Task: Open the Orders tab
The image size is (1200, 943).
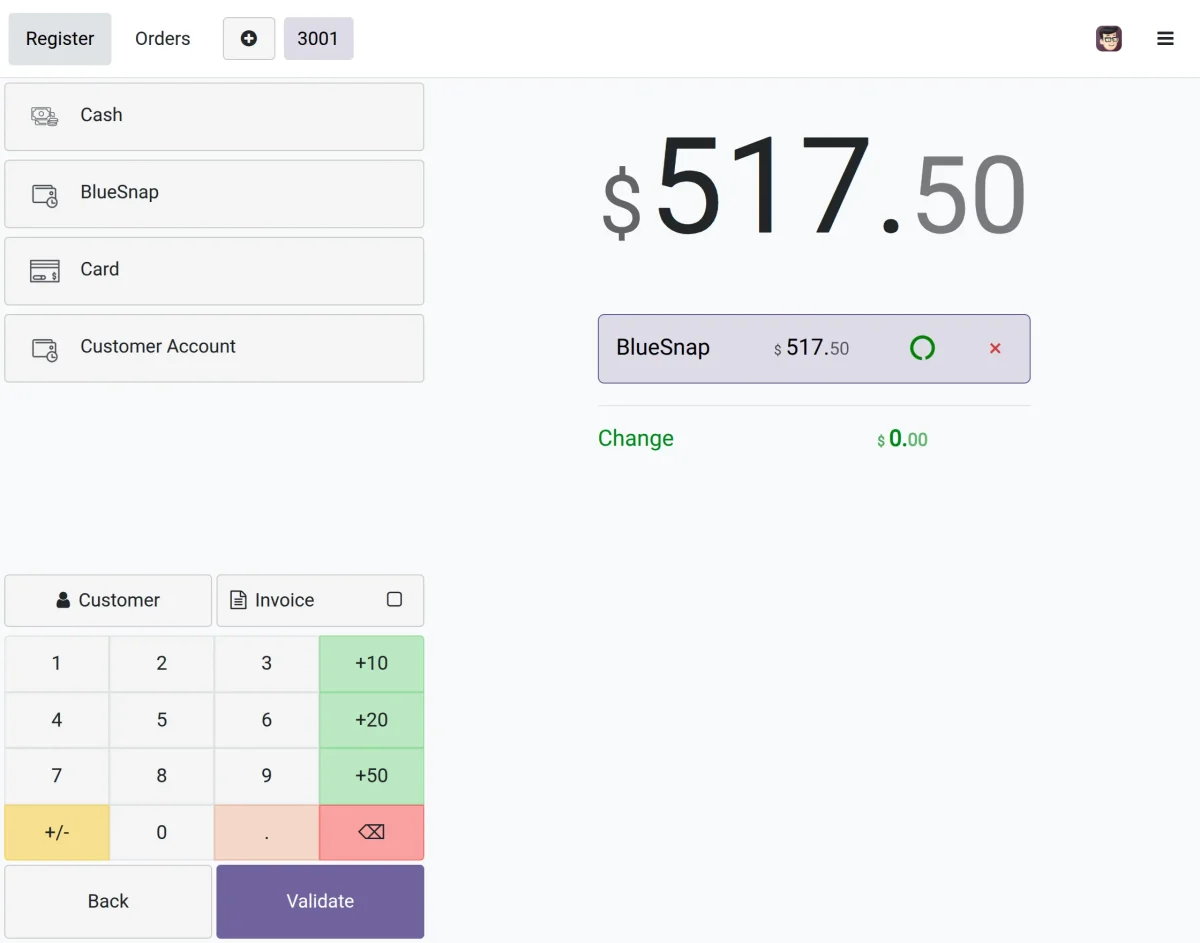Action: [163, 39]
